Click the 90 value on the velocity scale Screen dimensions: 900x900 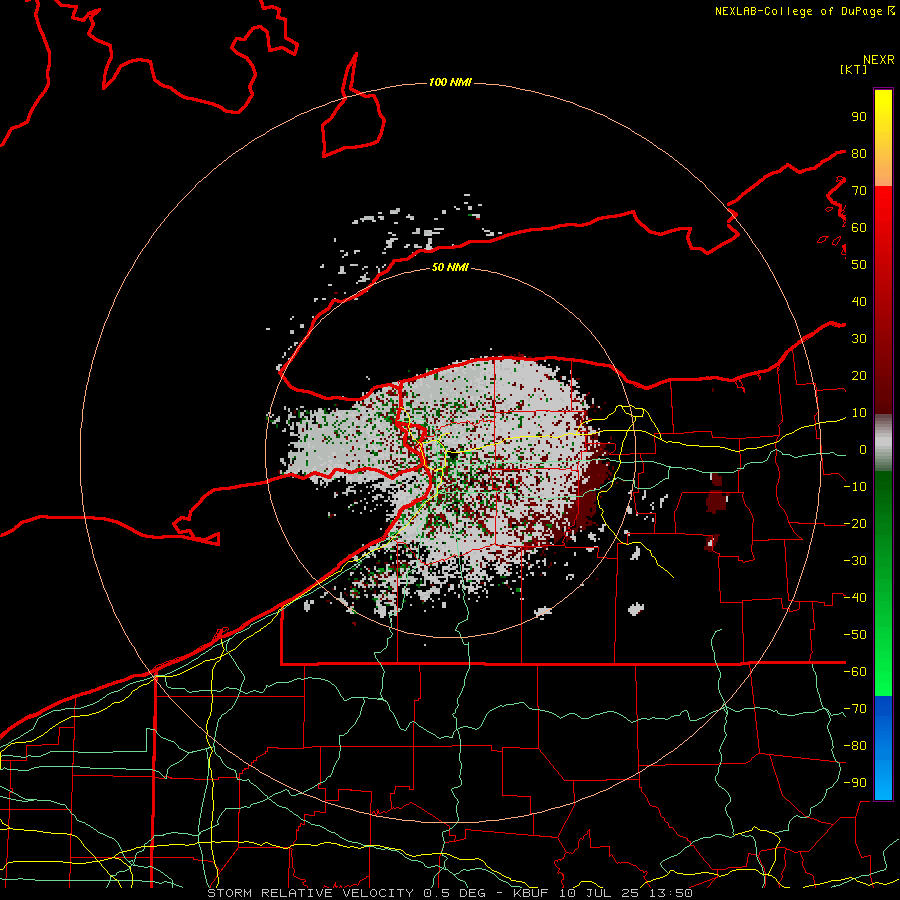tap(859, 117)
